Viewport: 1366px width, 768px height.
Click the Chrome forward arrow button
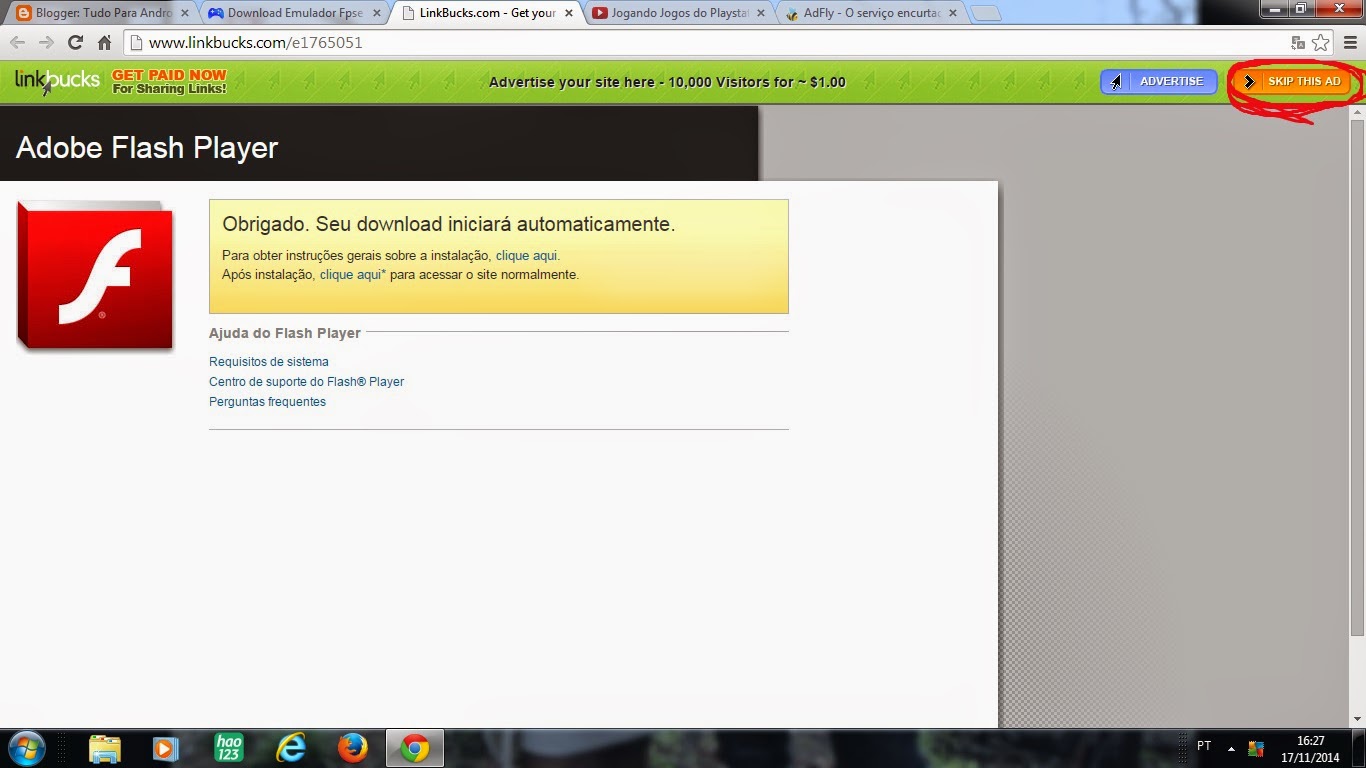coord(46,43)
